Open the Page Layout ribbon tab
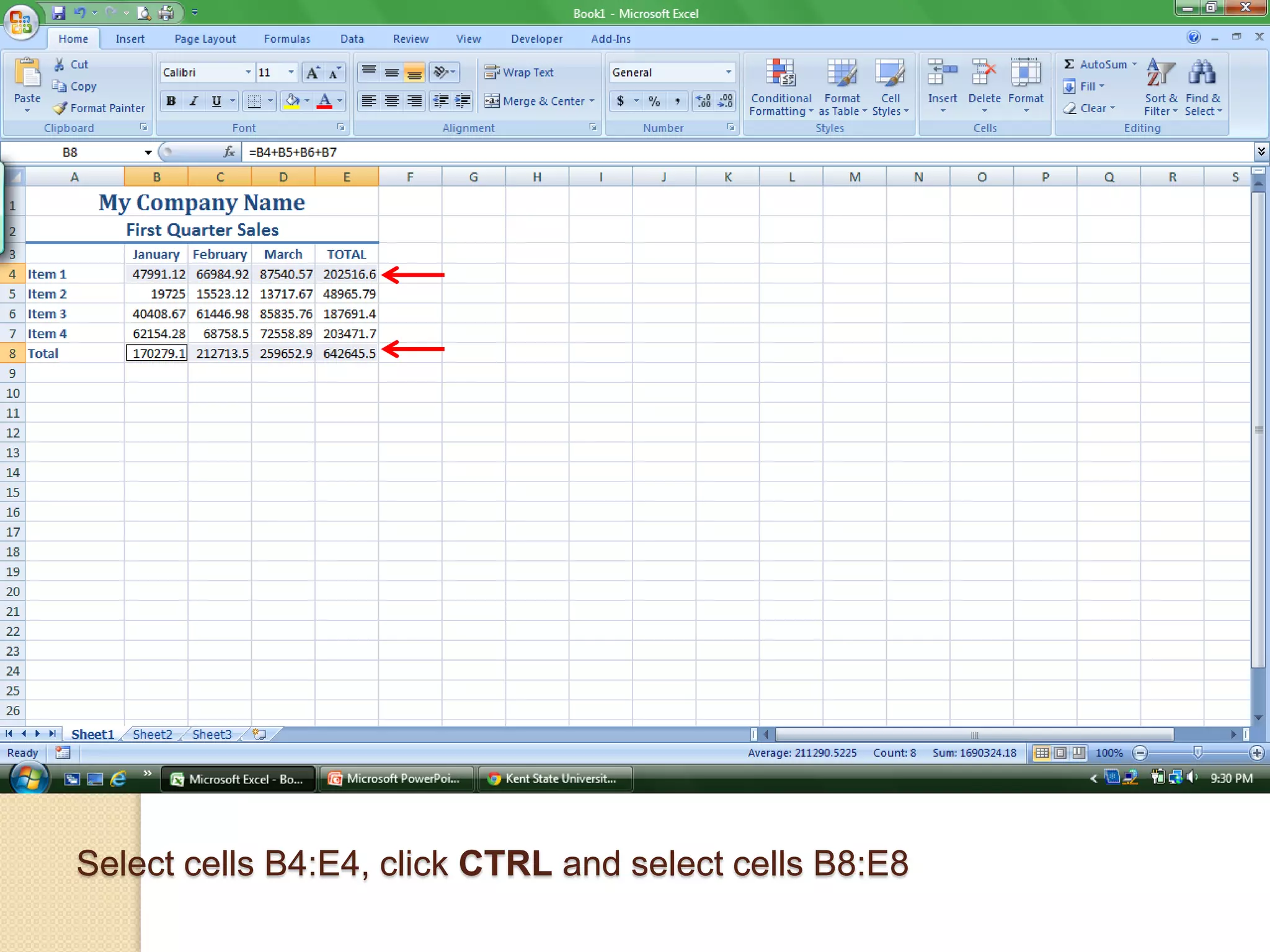1270x952 pixels. click(x=205, y=38)
